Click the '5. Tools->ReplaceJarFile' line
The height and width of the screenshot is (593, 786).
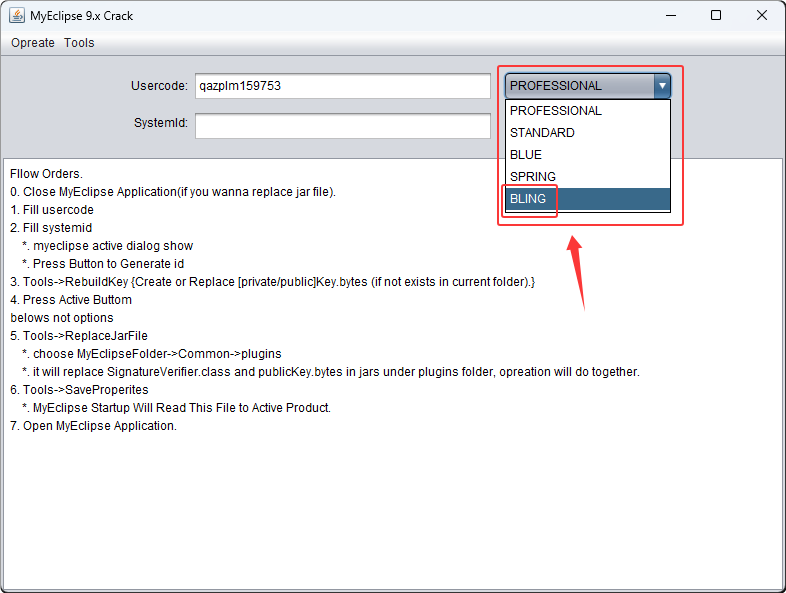click(79, 336)
